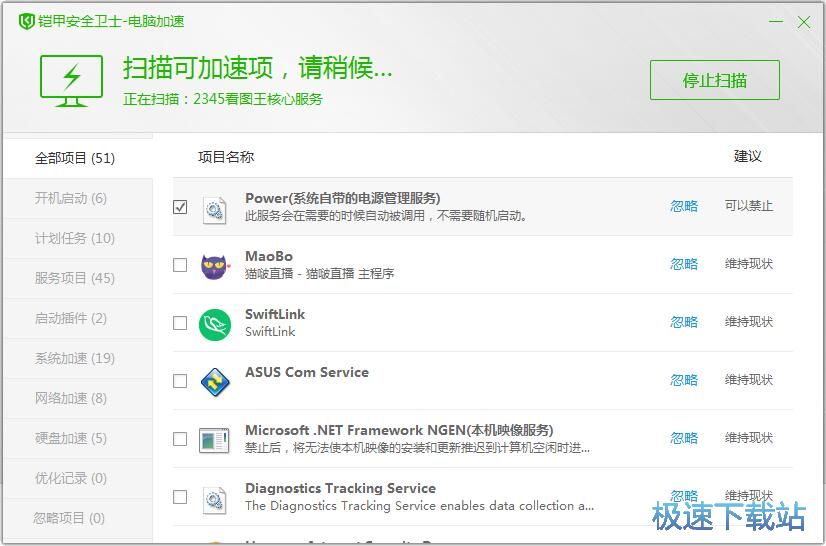Click the Diagnostics Tracking Service title
The image size is (826, 546).
[340, 488]
